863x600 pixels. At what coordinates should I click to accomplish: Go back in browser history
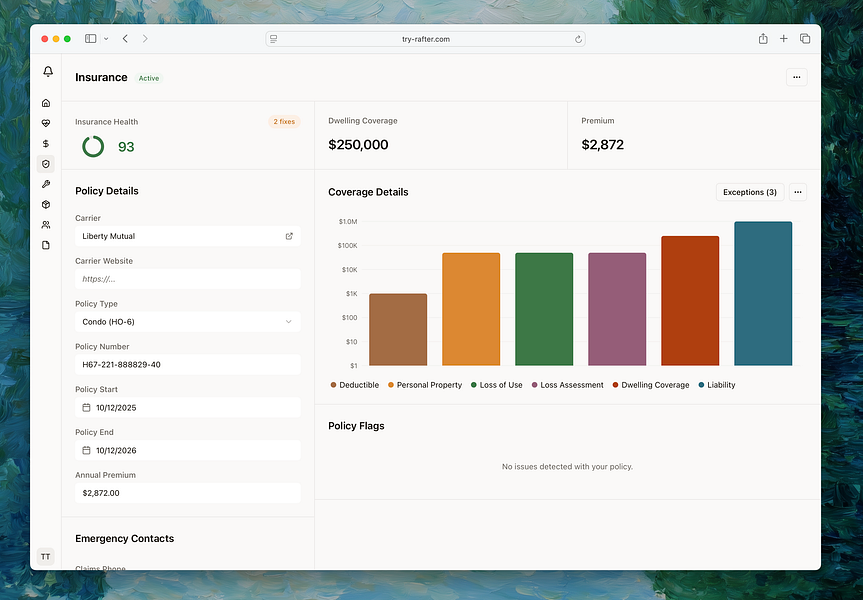125,39
